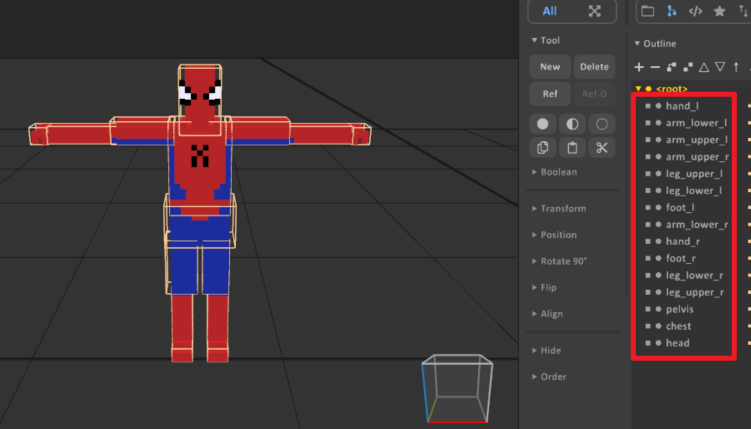Click the copy icon in Tool panel
The height and width of the screenshot is (429, 751).
pyautogui.click(x=543, y=147)
